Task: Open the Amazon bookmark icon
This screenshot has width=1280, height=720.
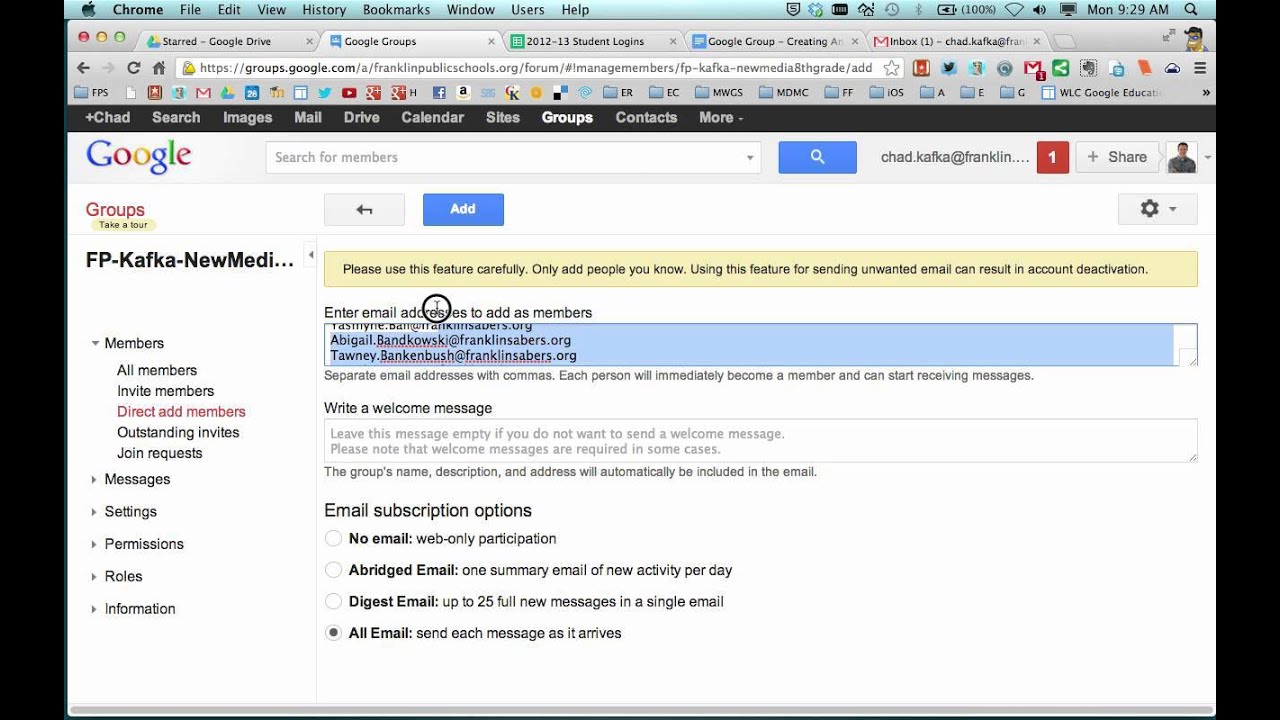Action: click(x=463, y=93)
